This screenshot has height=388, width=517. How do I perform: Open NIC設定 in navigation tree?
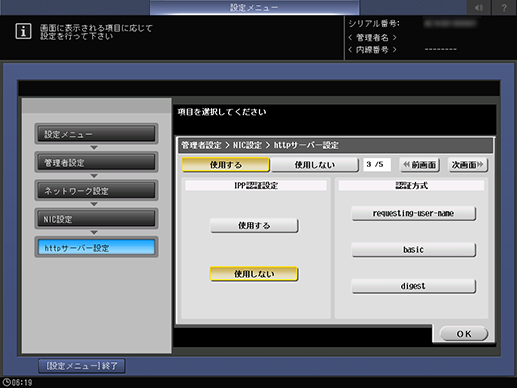96,219
